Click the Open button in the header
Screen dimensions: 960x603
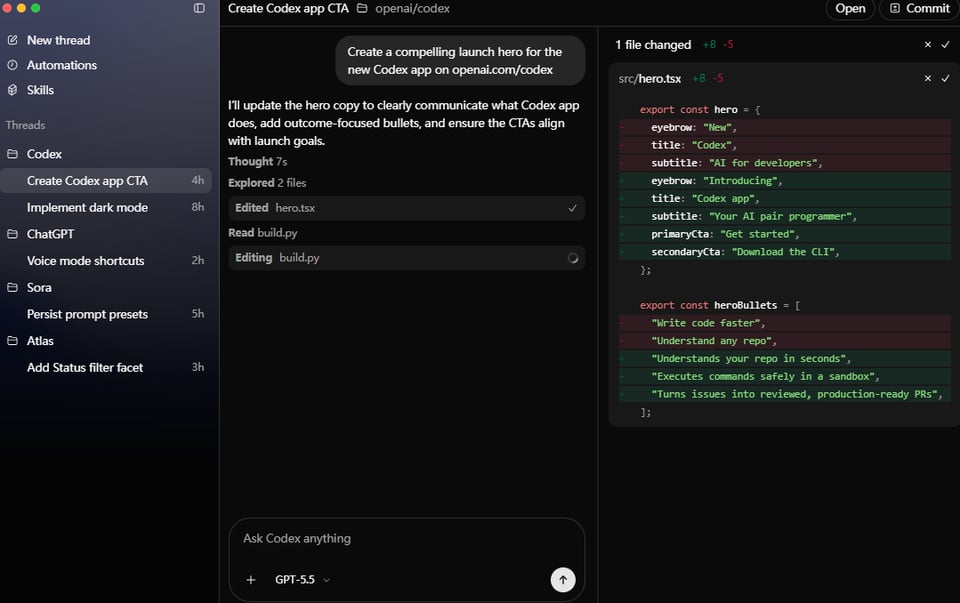tap(850, 9)
